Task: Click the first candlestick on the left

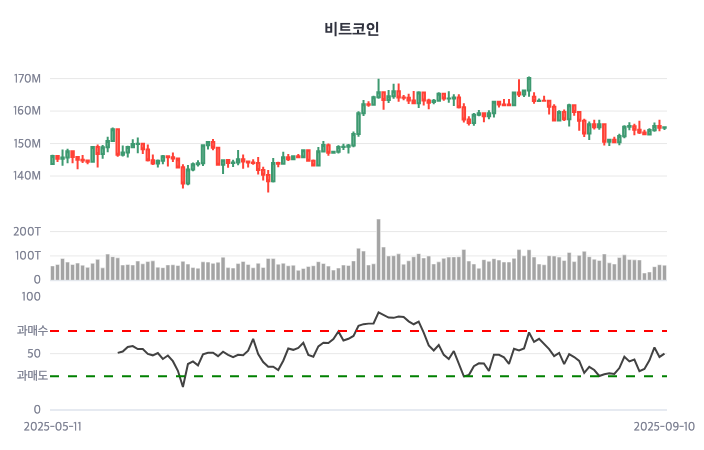Action: tap(53, 159)
